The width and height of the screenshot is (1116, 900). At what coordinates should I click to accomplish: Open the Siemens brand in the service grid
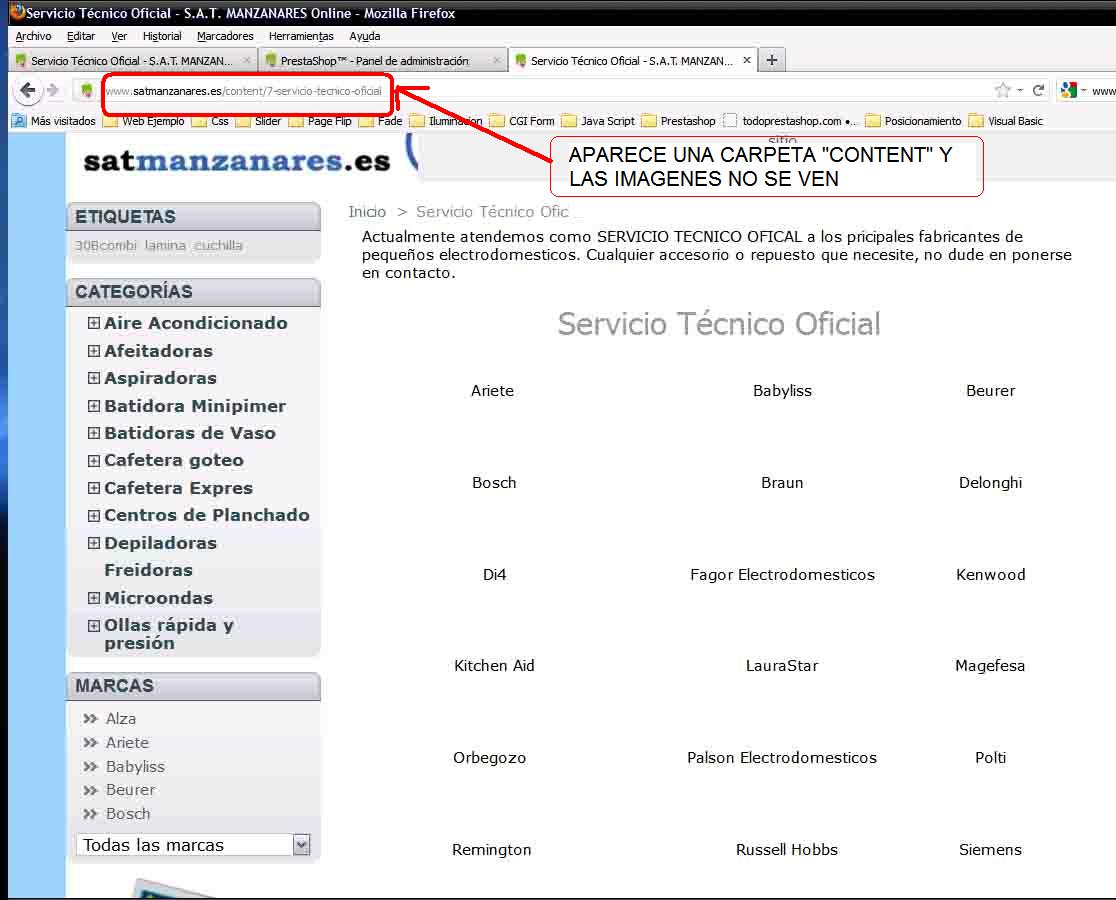[x=990, y=849]
